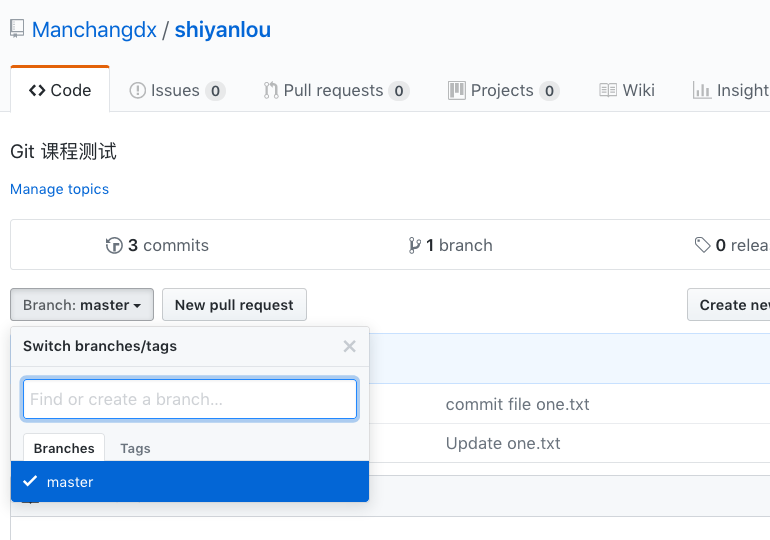Image resolution: width=770 pixels, height=540 pixels.
Task: Click the commits history clock icon
Action: (114, 245)
